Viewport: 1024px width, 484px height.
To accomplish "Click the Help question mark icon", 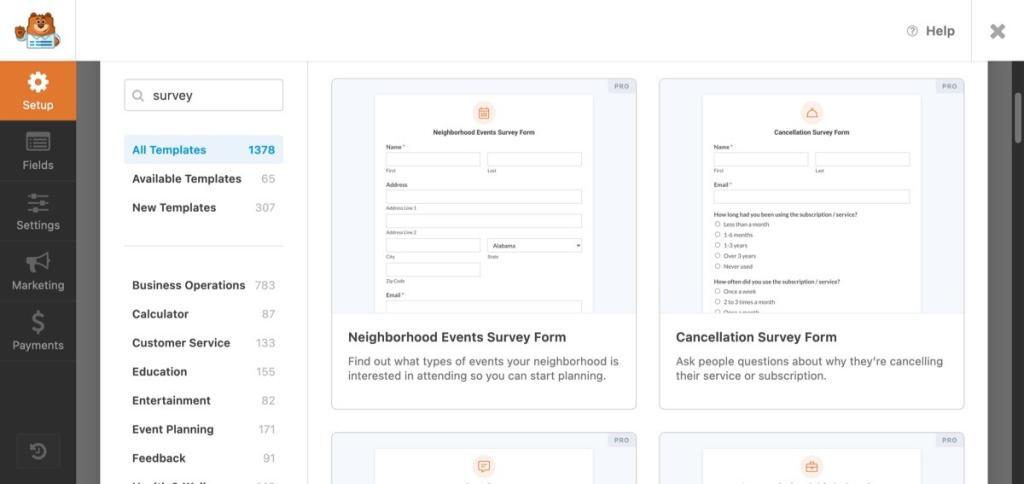I will 912,31.
